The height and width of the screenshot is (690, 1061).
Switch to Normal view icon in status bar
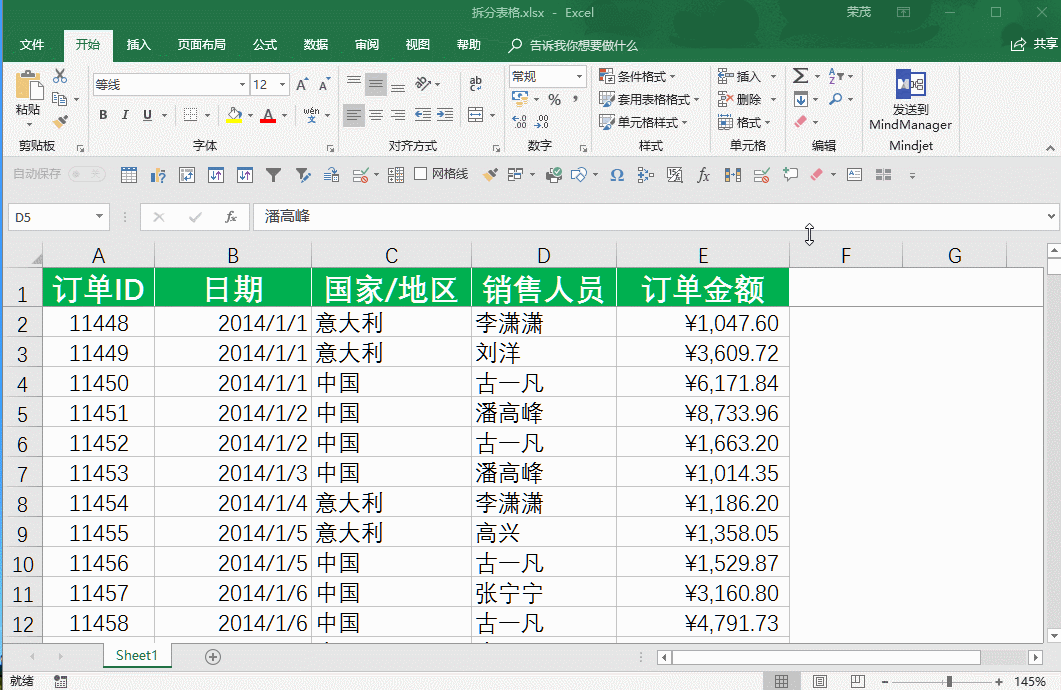coord(782,681)
